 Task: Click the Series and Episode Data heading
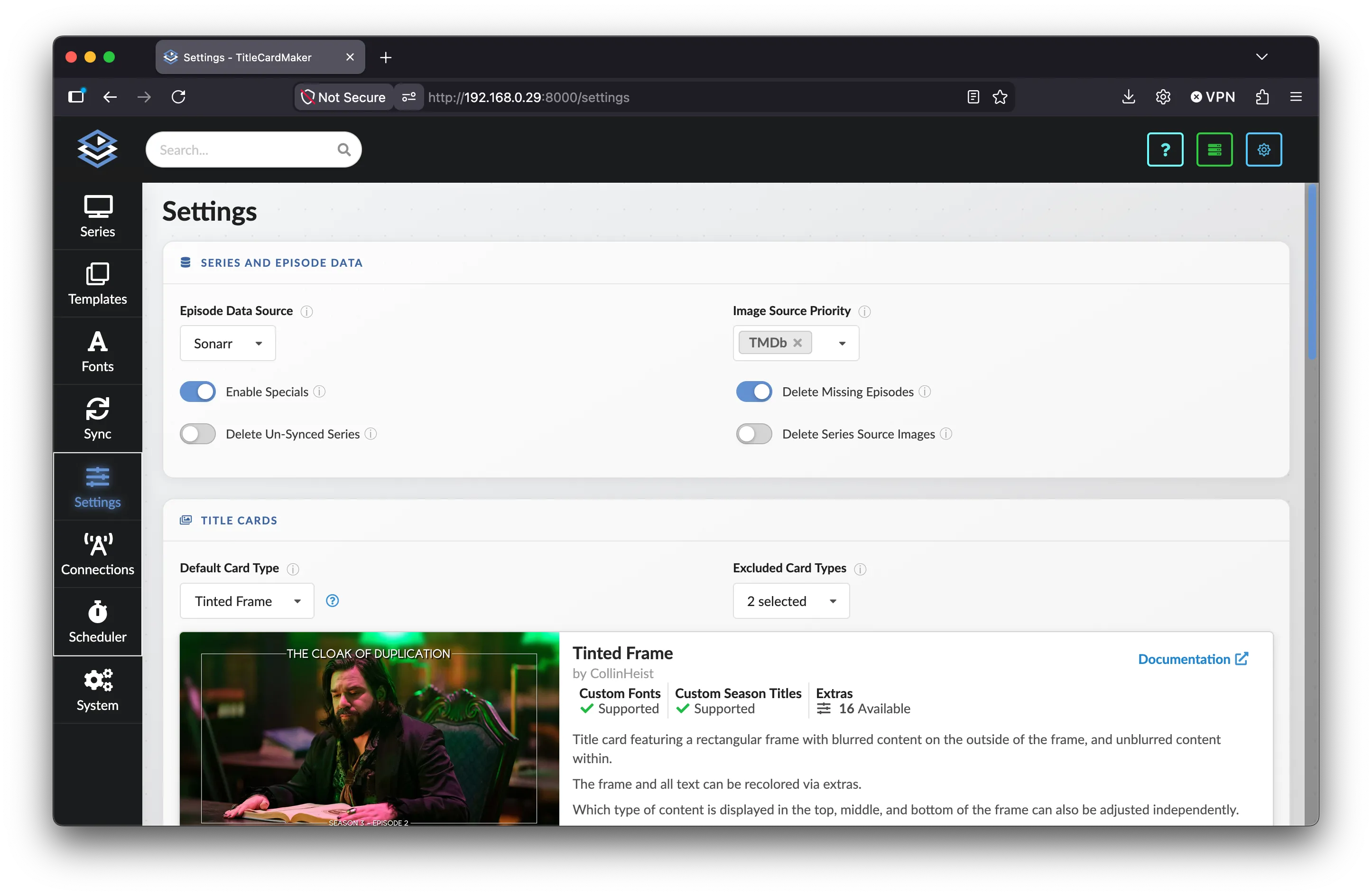[281, 263]
